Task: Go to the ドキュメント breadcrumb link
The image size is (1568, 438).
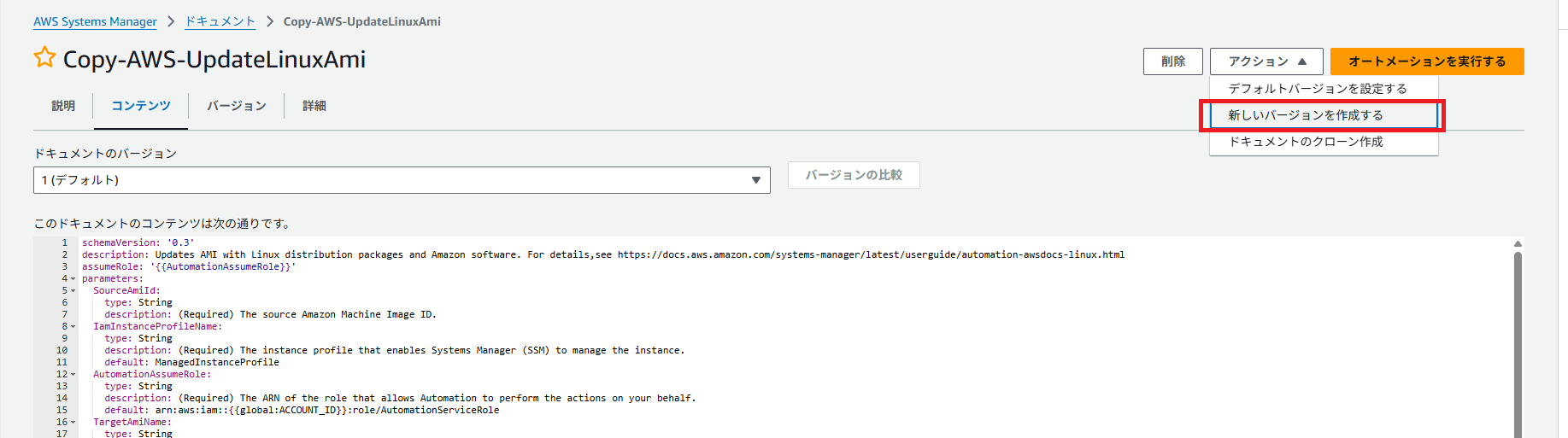Action: click(220, 21)
